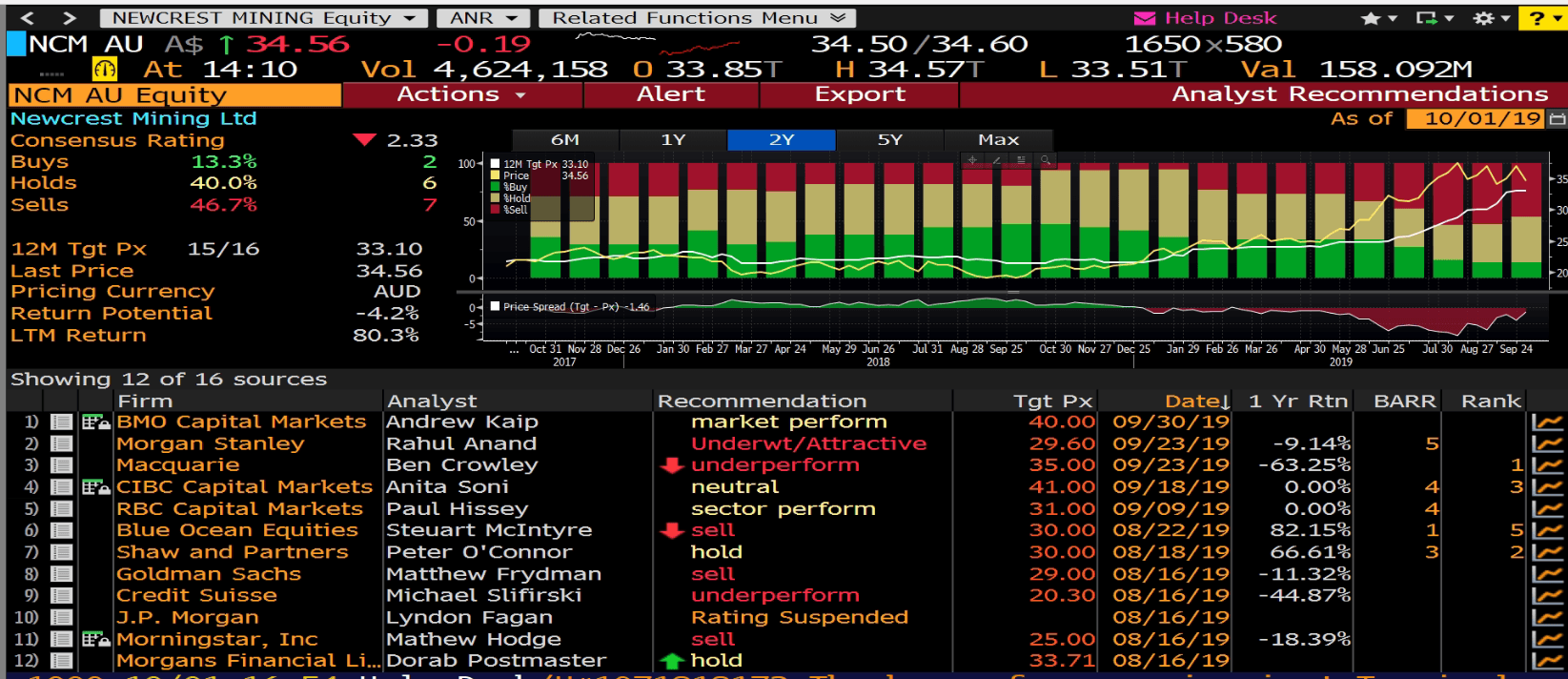The height and width of the screenshot is (679, 1568).
Task: Toggle Price Spread series checkbox
Action: (x=495, y=306)
